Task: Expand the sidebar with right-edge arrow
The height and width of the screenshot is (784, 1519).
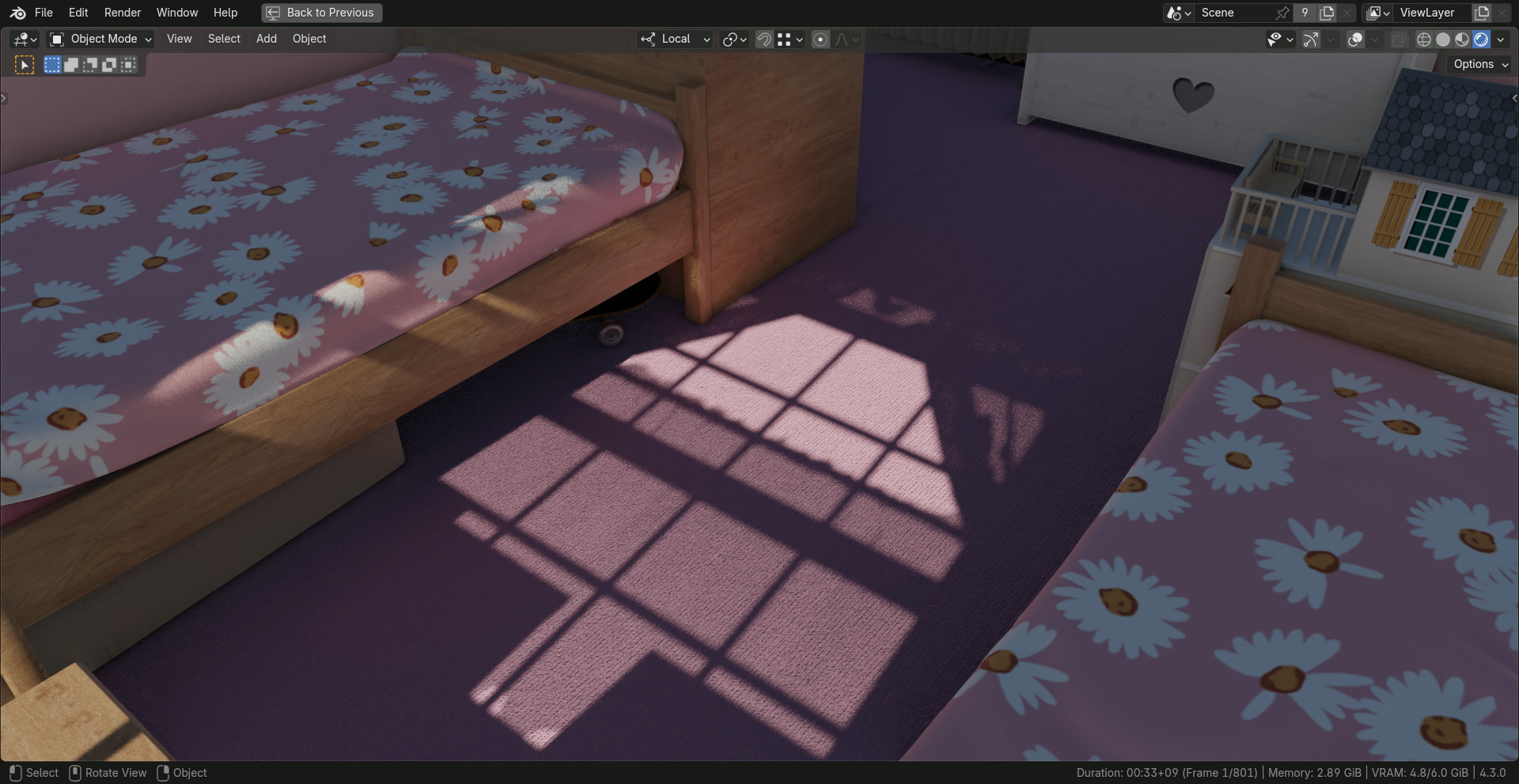Action: (x=1514, y=98)
